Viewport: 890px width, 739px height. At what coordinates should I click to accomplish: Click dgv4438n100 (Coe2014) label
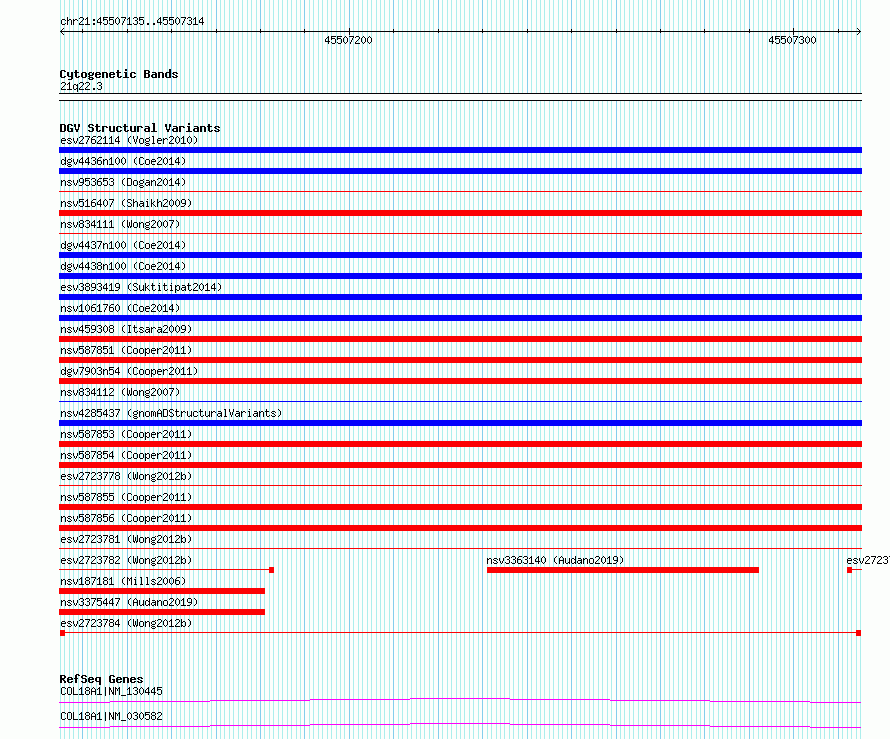coord(123,266)
